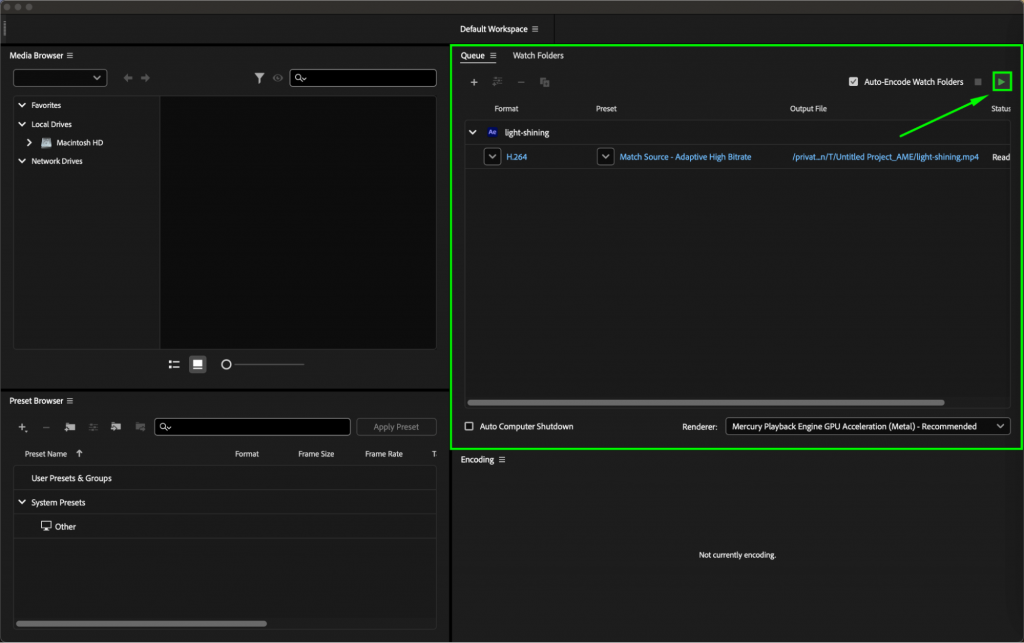The width and height of the screenshot is (1024, 643).
Task: Open the Renderer dropdown menu
Action: (867, 426)
